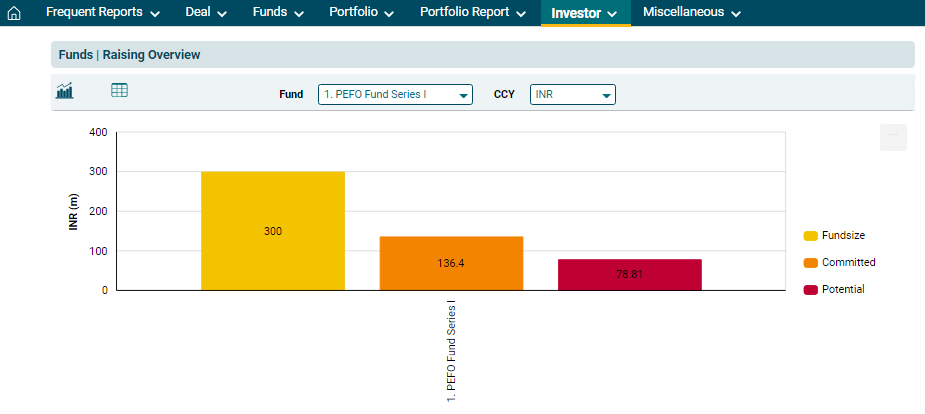This screenshot has width=925, height=414.
Task: Open the CCY currency dropdown set to INR
Action: (572, 94)
